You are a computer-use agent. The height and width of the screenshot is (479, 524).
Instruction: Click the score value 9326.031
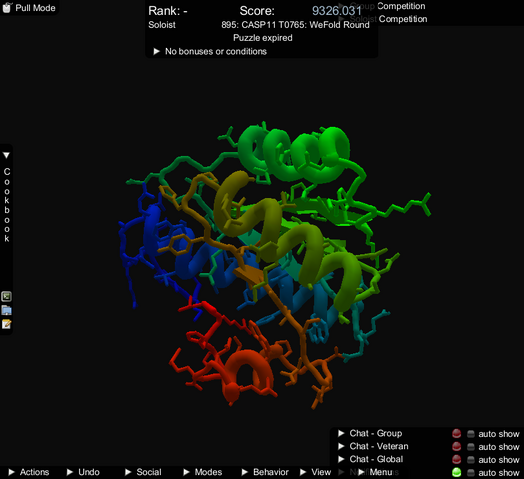[x=337, y=11]
